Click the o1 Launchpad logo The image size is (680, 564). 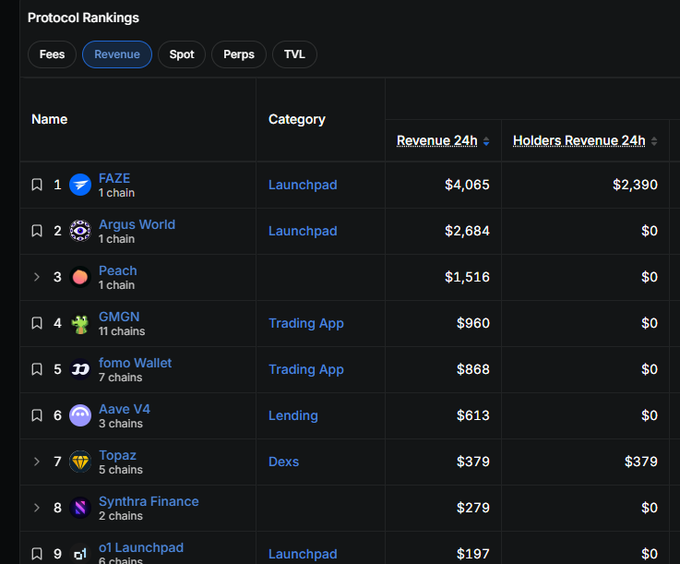(x=80, y=554)
